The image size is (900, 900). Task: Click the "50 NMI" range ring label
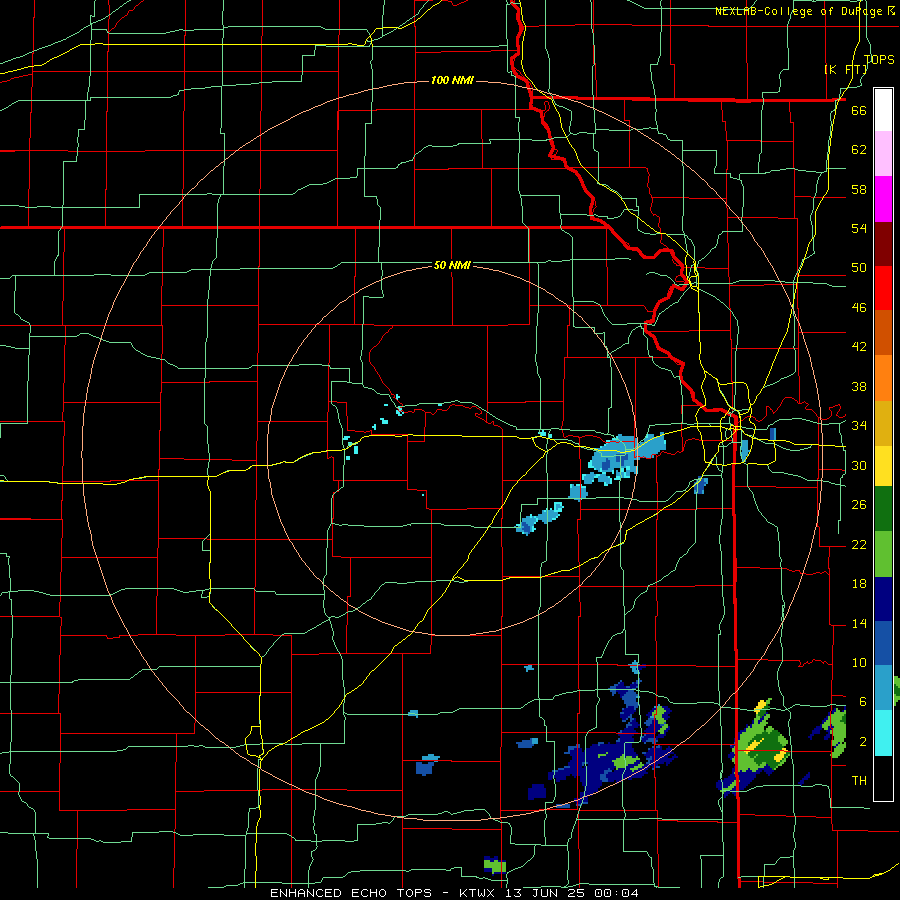pyautogui.click(x=452, y=265)
